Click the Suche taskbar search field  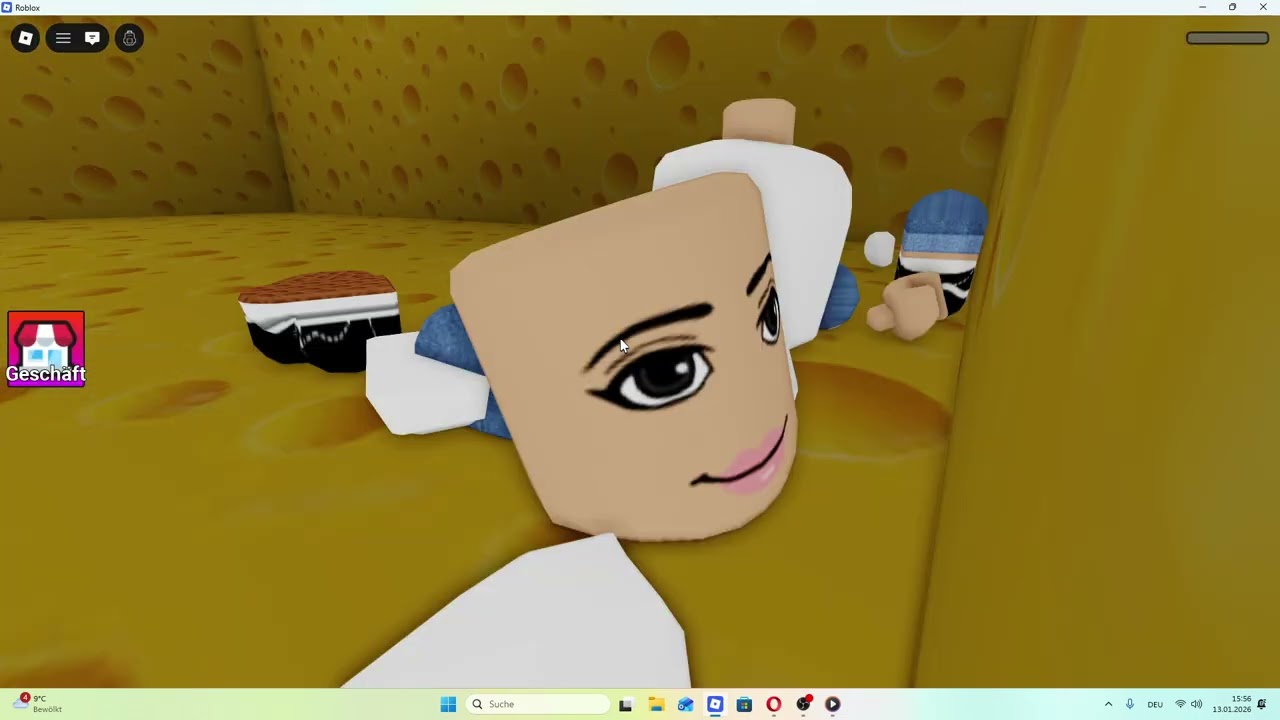pyautogui.click(x=537, y=704)
